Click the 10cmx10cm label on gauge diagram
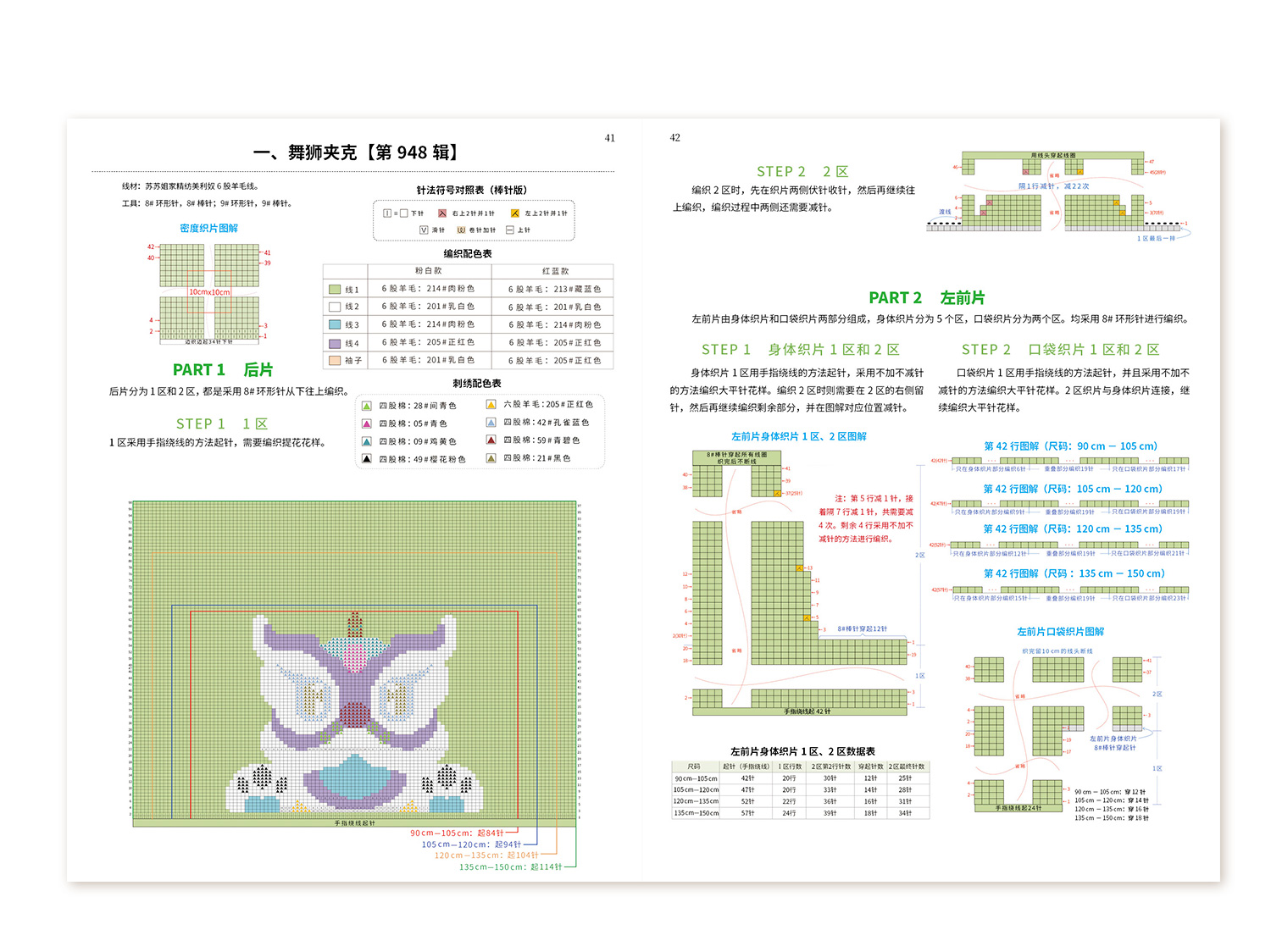1271x952 pixels. pos(208,292)
